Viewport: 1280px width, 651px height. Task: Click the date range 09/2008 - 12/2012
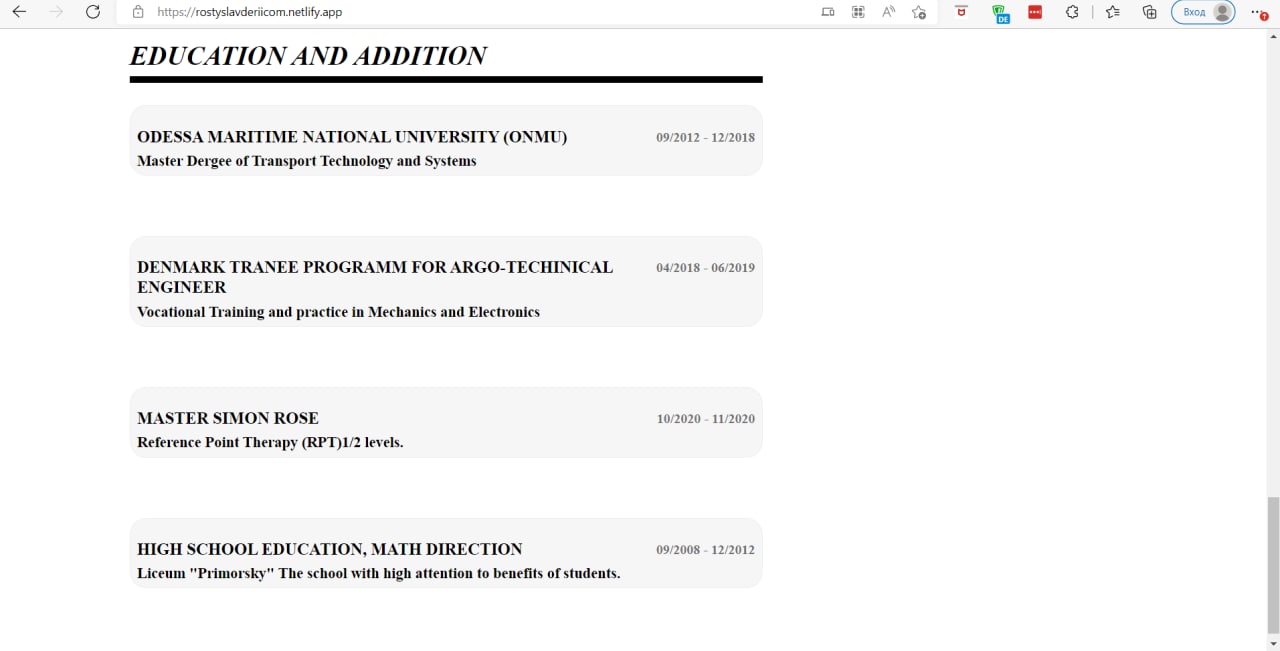(x=705, y=550)
